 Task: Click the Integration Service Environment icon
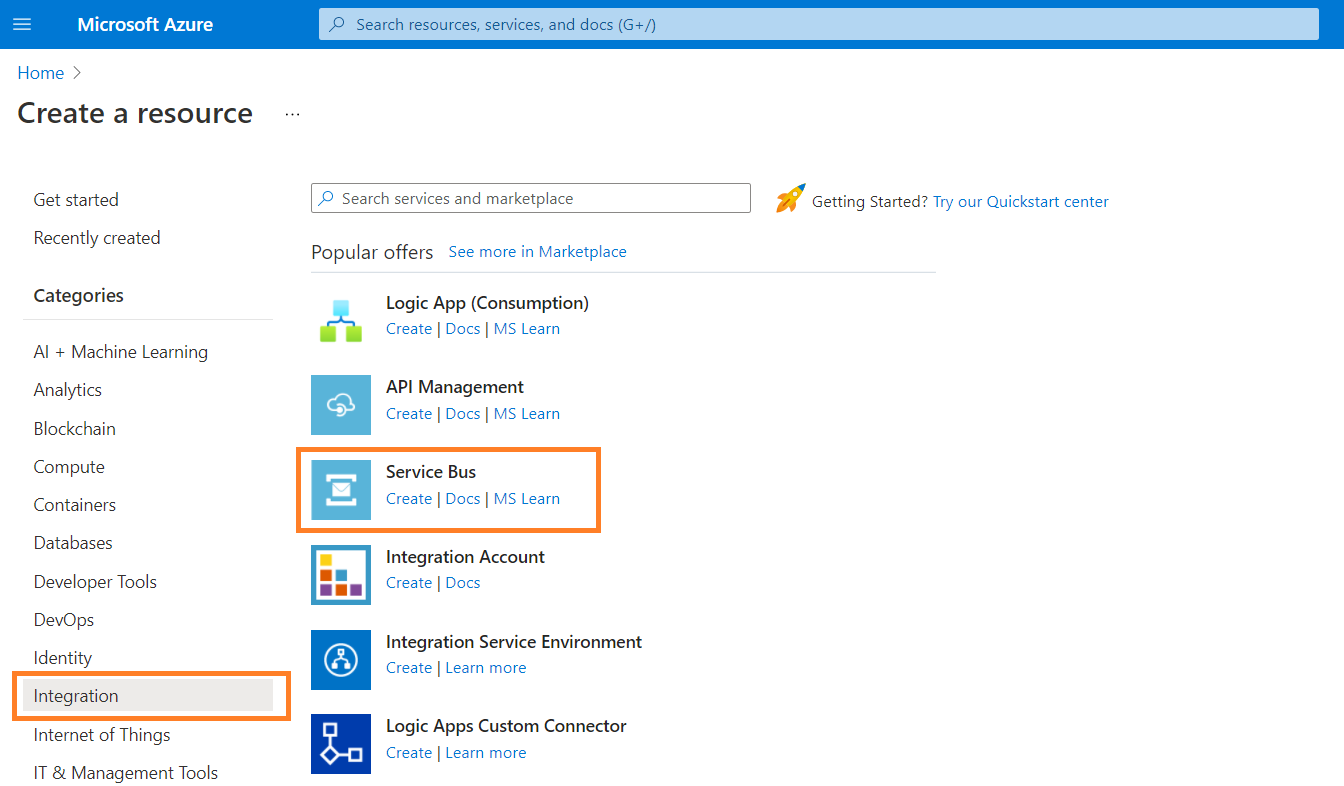(341, 660)
